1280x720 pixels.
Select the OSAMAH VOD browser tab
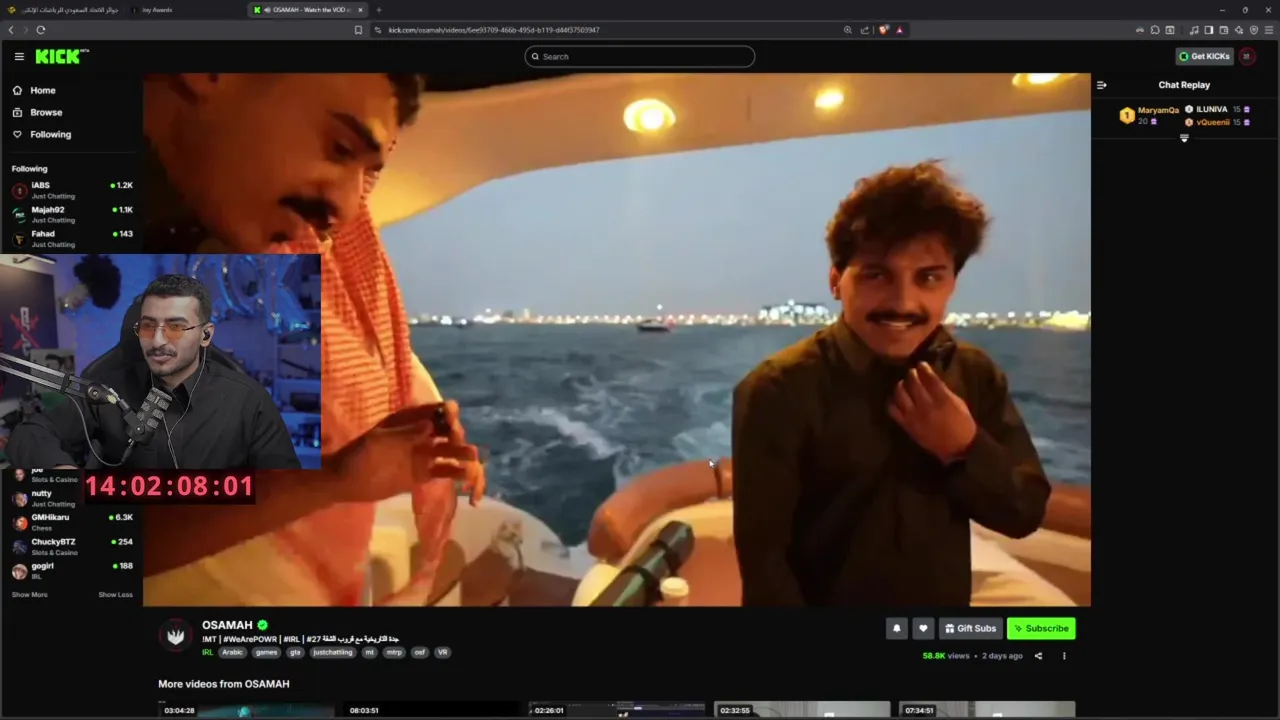click(308, 10)
